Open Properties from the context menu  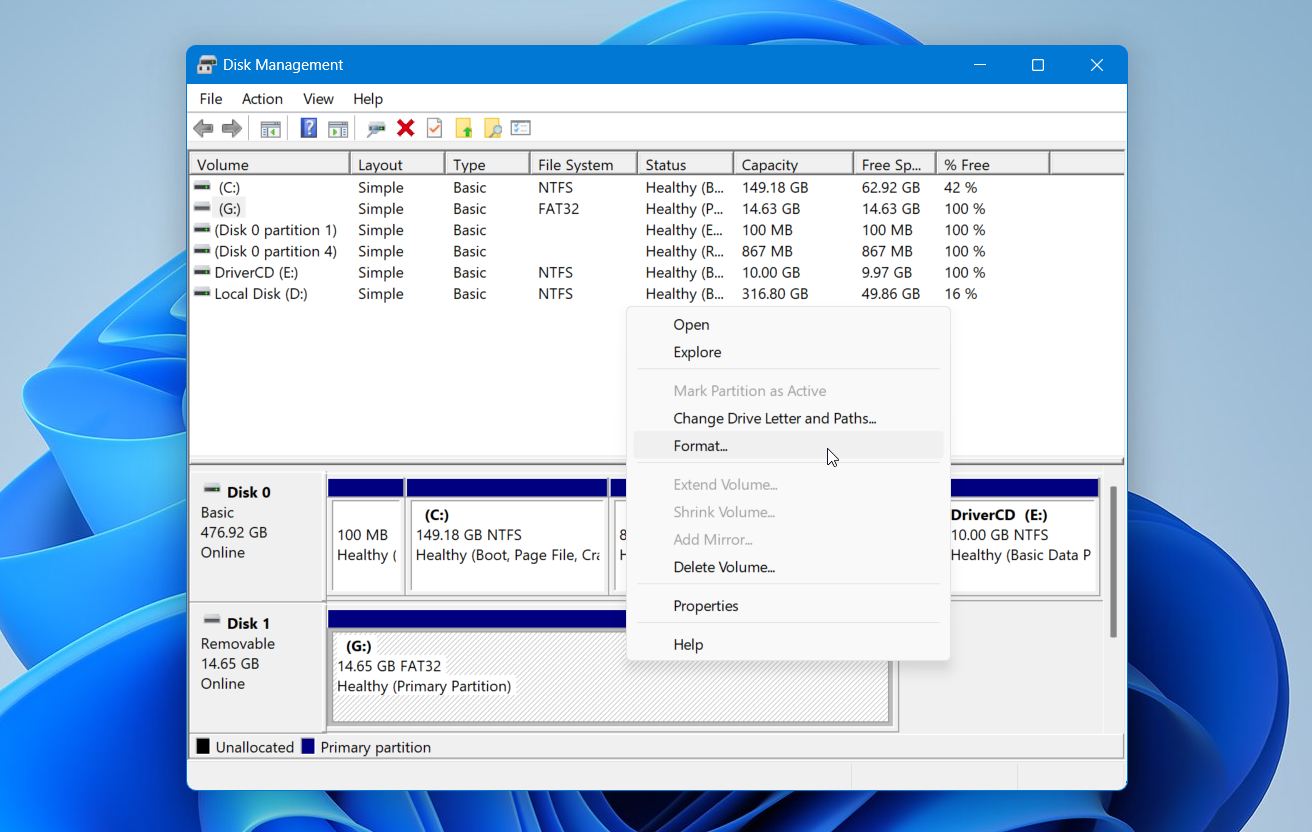click(788, 606)
